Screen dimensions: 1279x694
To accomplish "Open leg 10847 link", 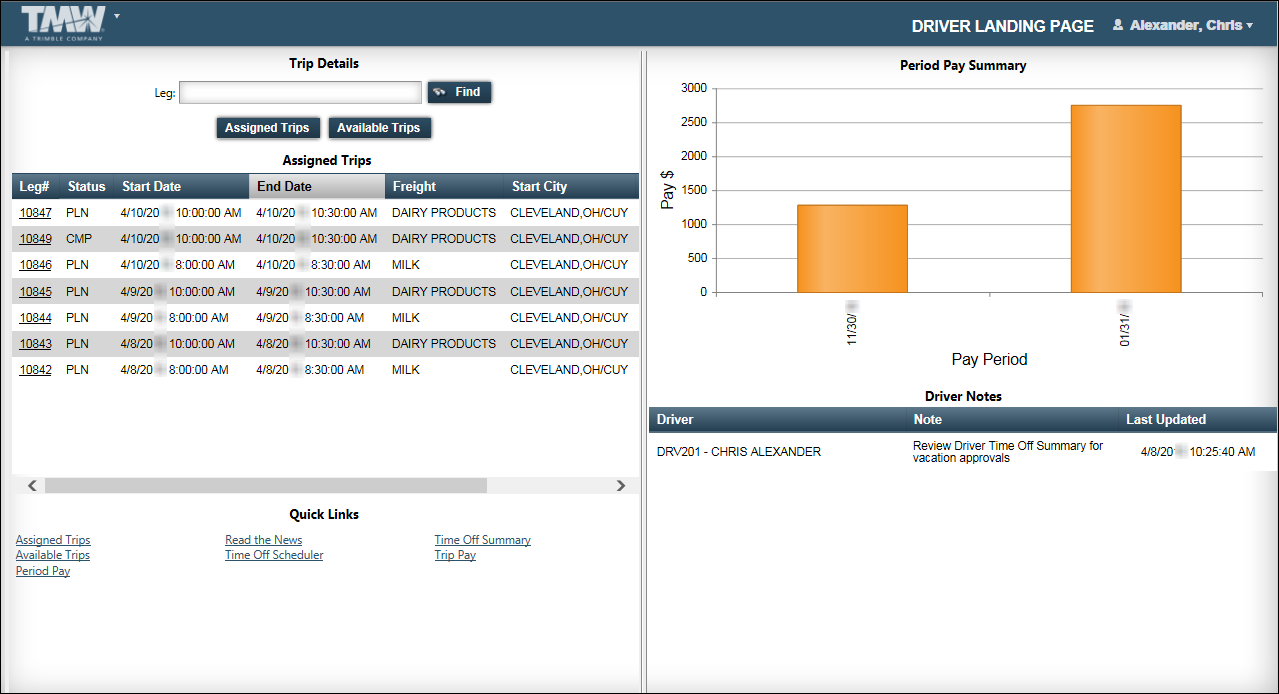I will (35, 213).
